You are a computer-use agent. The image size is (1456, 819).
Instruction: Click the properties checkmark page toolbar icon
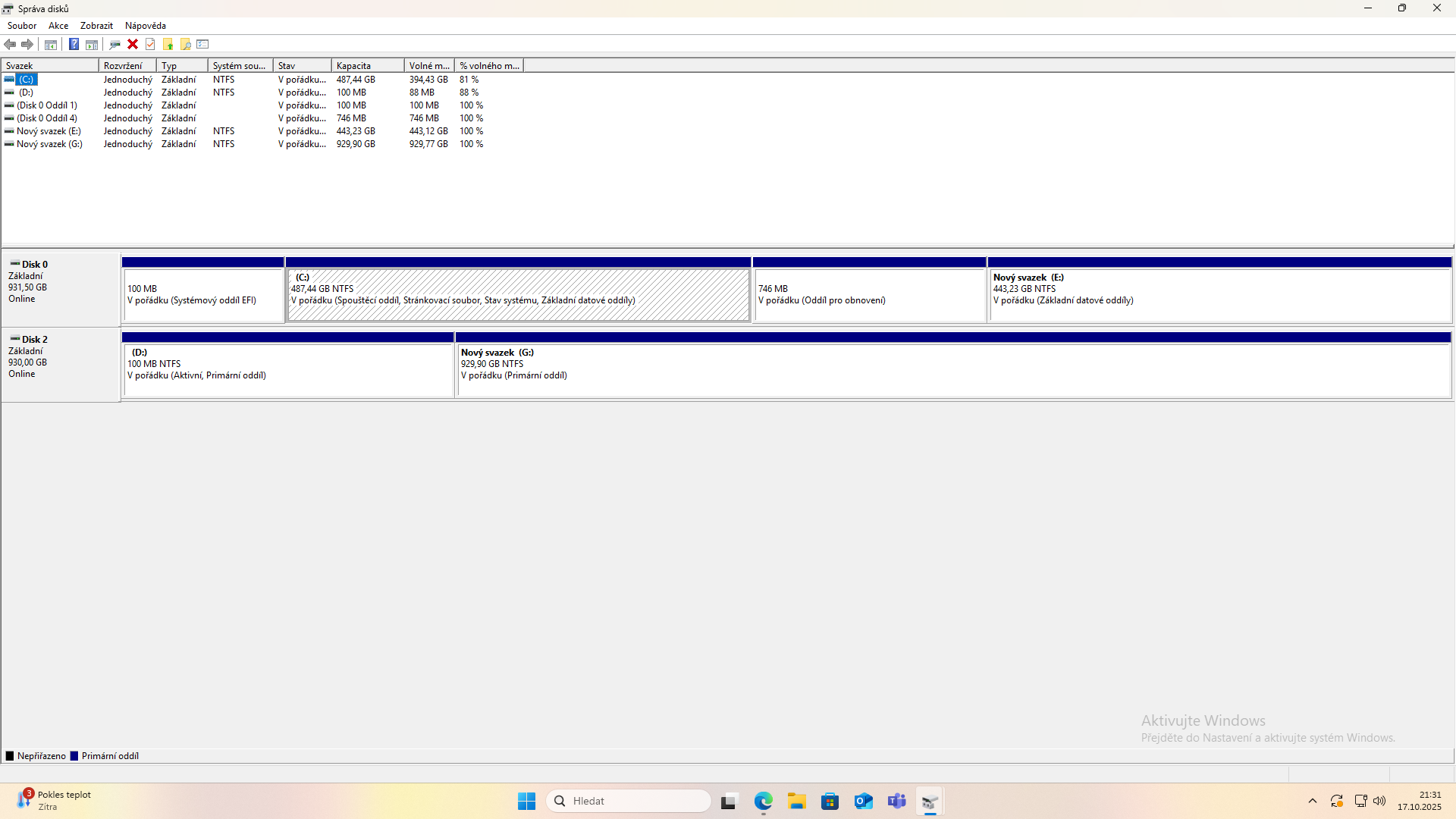click(x=150, y=44)
